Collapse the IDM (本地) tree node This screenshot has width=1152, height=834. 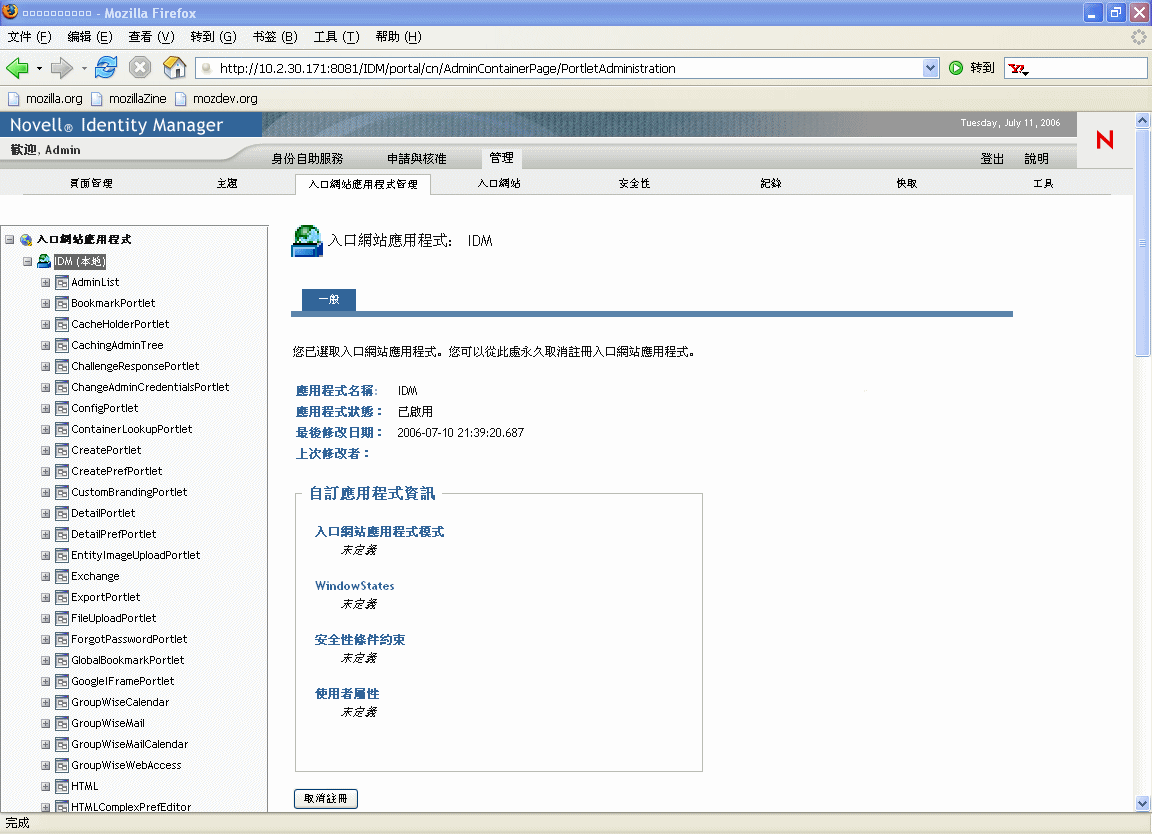pyautogui.click(x=27, y=262)
